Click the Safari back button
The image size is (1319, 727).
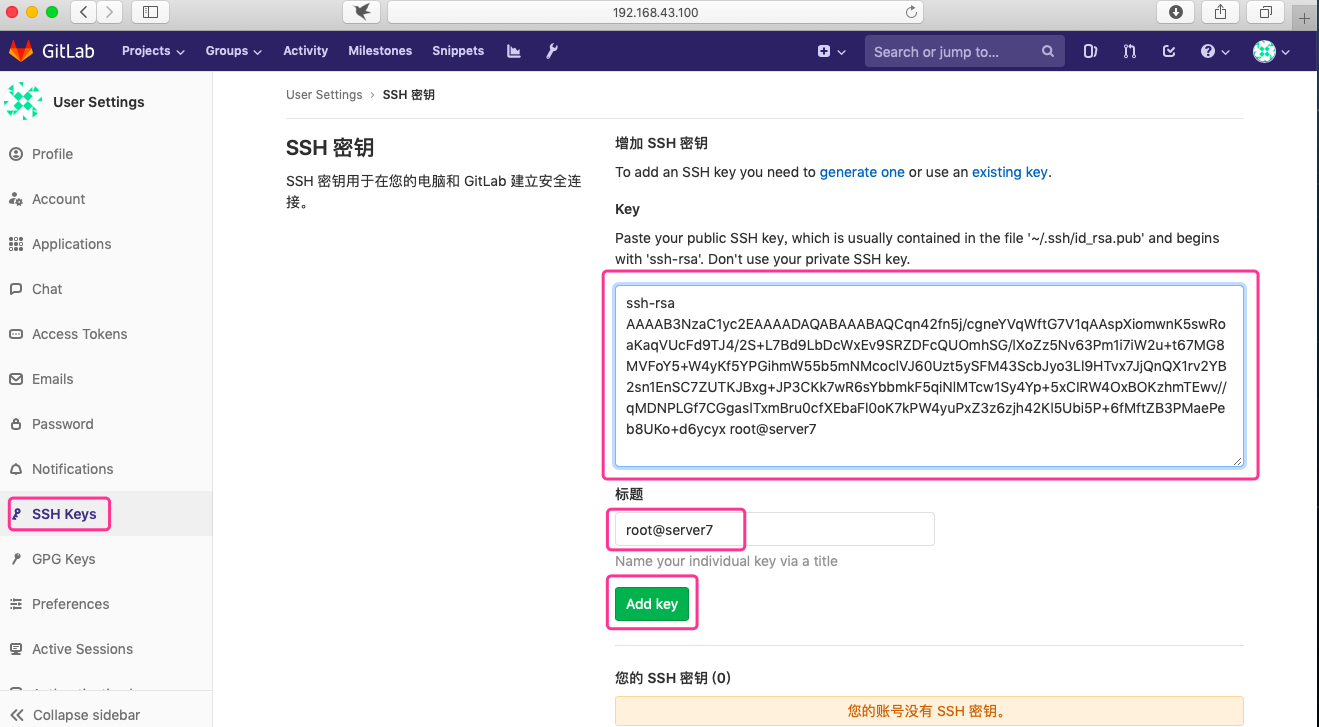point(84,12)
